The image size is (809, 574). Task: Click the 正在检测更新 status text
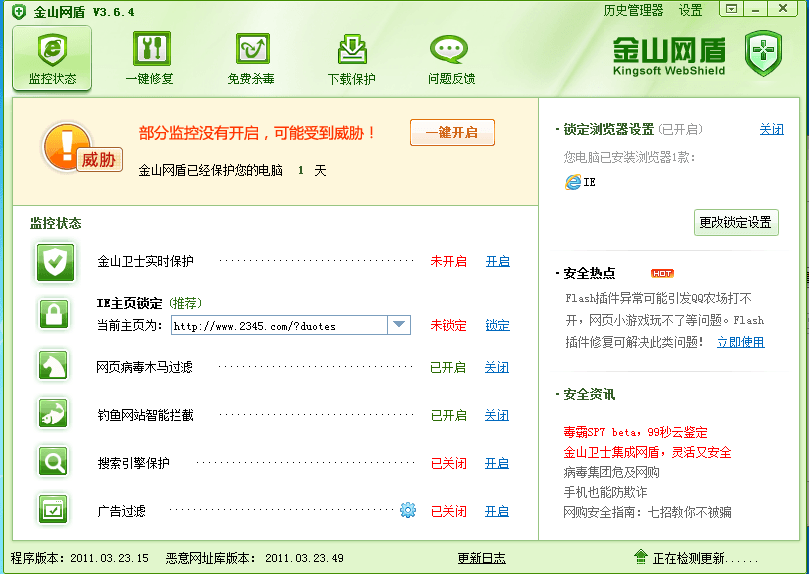(x=705, y=559)
